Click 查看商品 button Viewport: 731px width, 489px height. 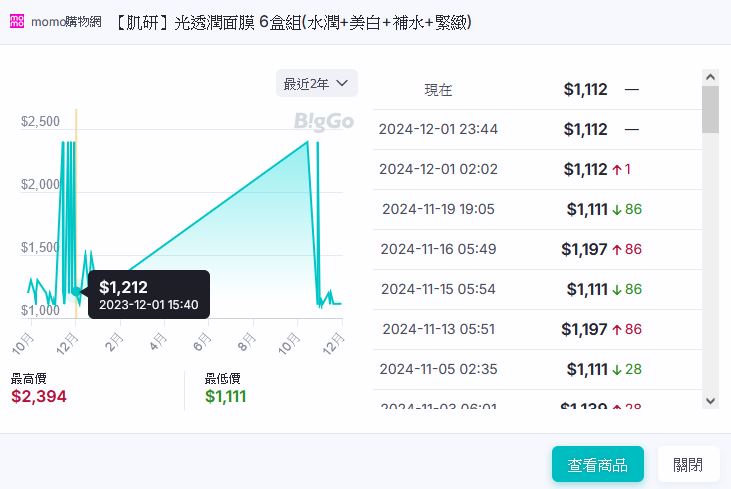pos(597,464)
